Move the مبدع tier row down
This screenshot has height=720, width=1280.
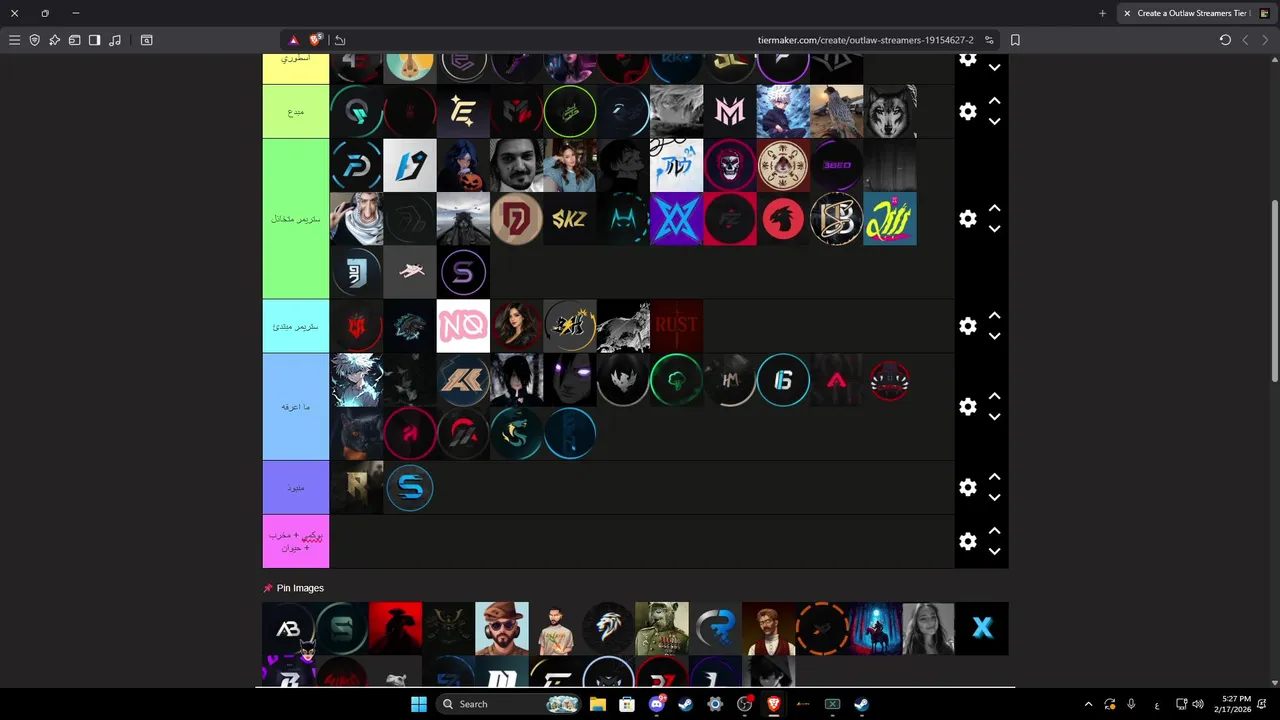point(995,121)
